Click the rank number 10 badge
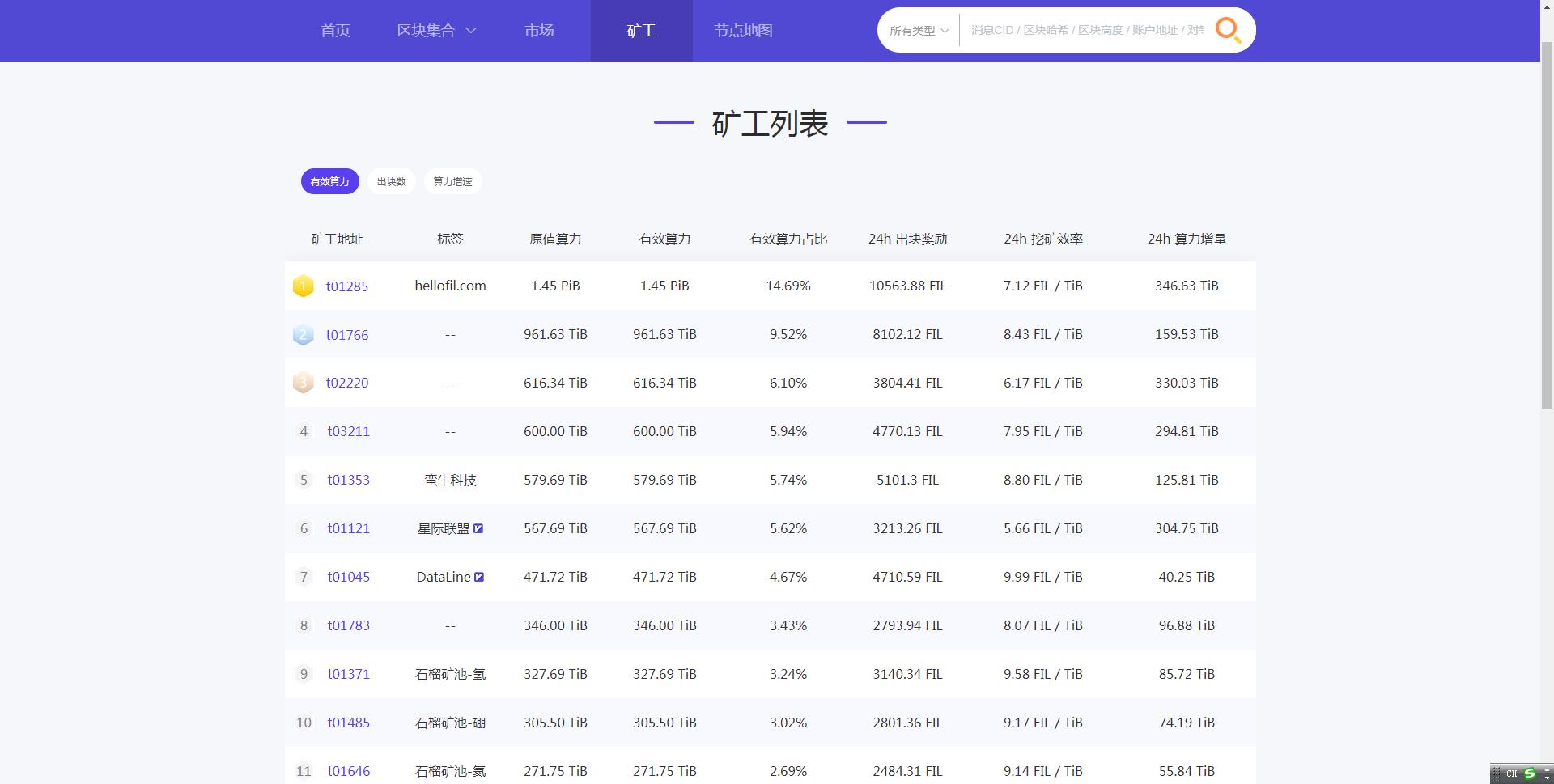The width and height of the screenshot is (1554, 784). coord(304,723)
